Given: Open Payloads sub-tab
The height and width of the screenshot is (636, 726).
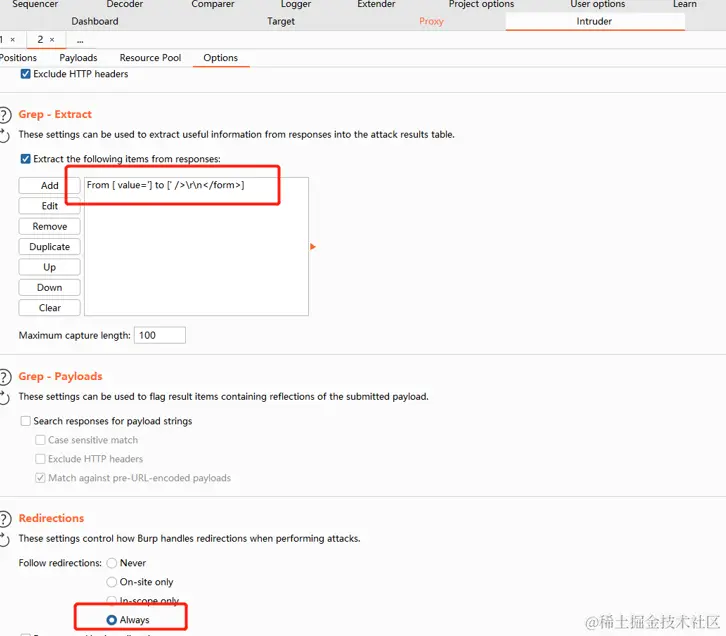Looking at the screenshot, I should pyautogui.click(x=78, y=58).
